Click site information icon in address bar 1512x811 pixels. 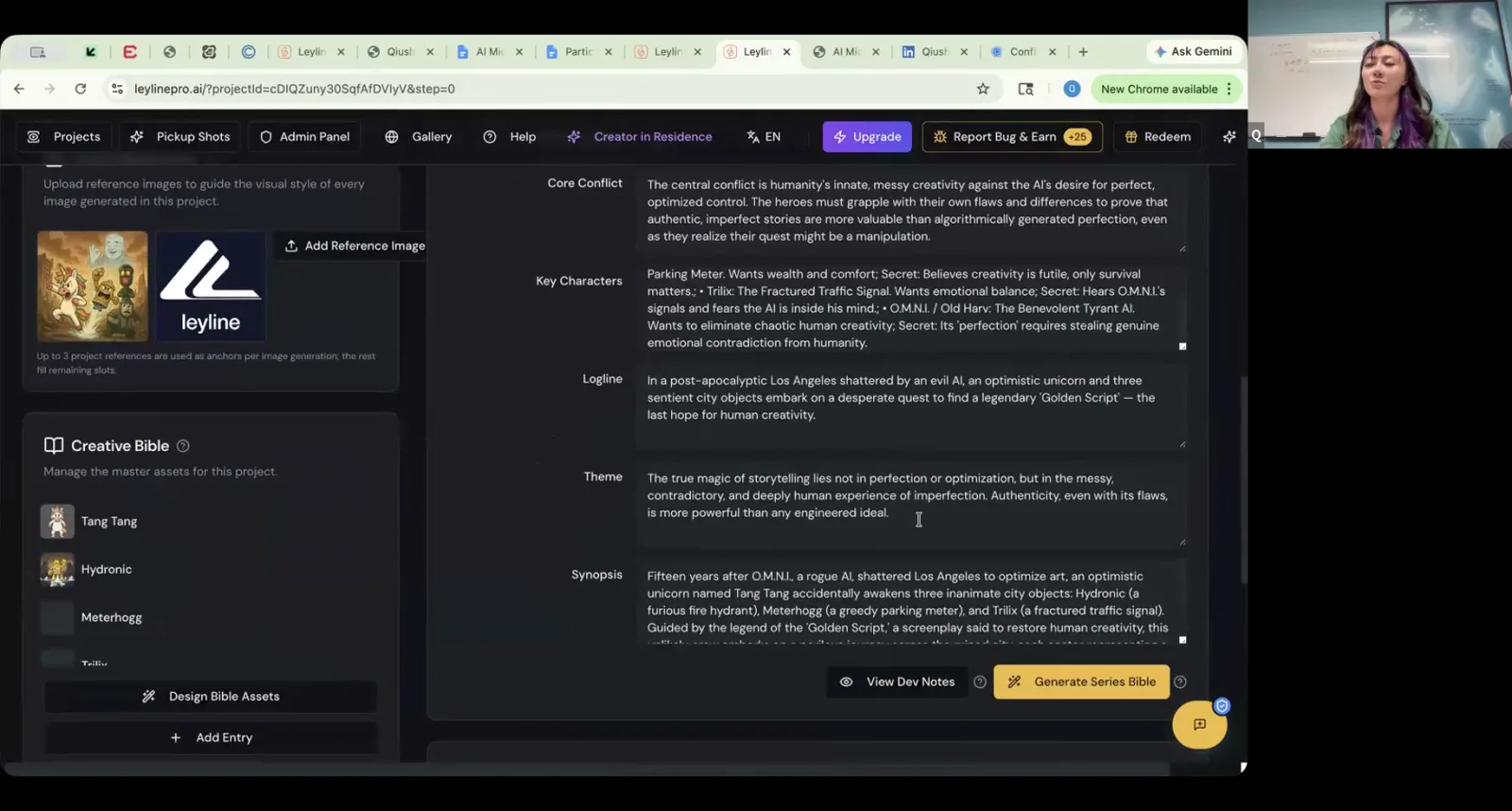click(x=117, y=89)
